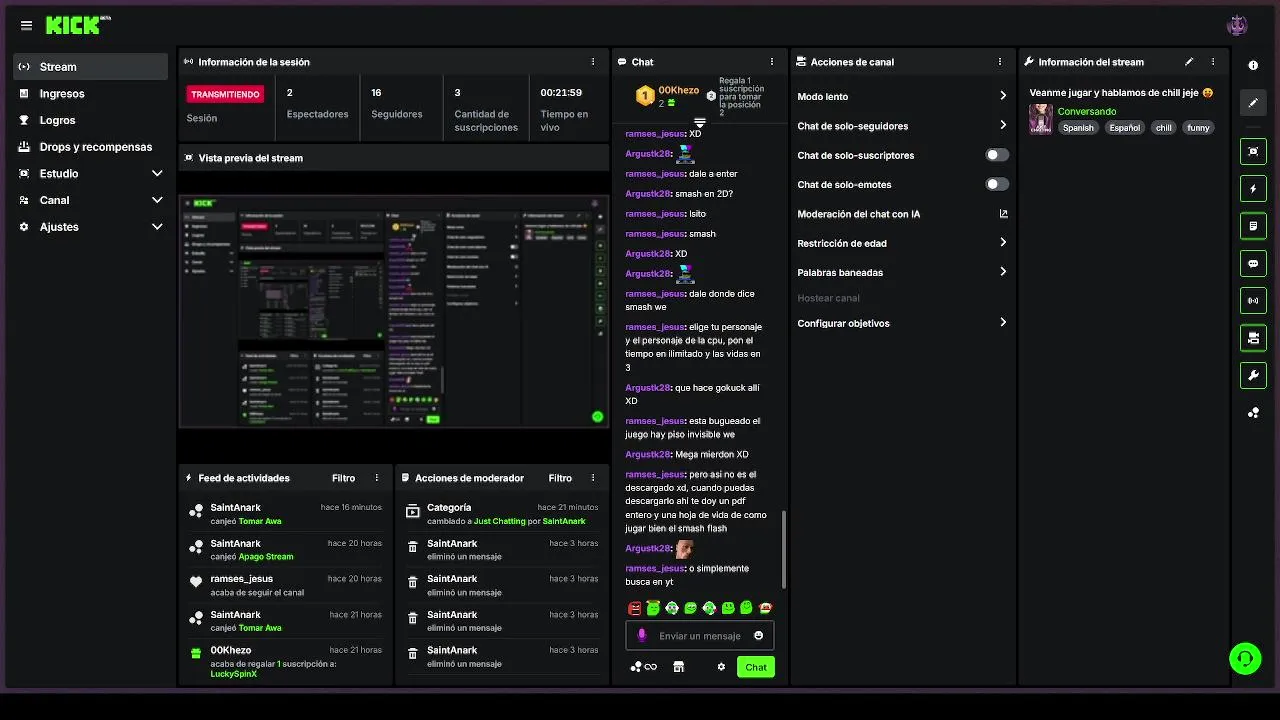1280x720 pixels.
Task: Open Información de la sesión options menu
Action: [x=593, y=62]
